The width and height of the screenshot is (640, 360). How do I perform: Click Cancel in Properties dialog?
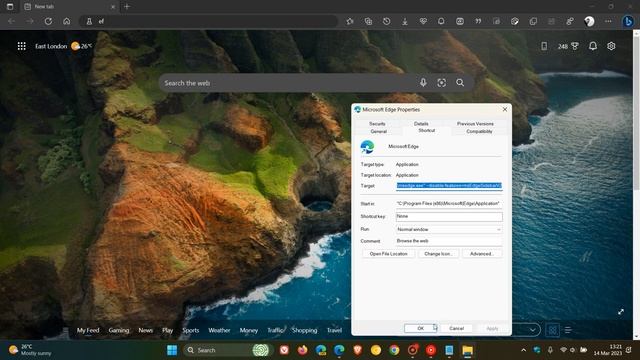coord(456,329)
